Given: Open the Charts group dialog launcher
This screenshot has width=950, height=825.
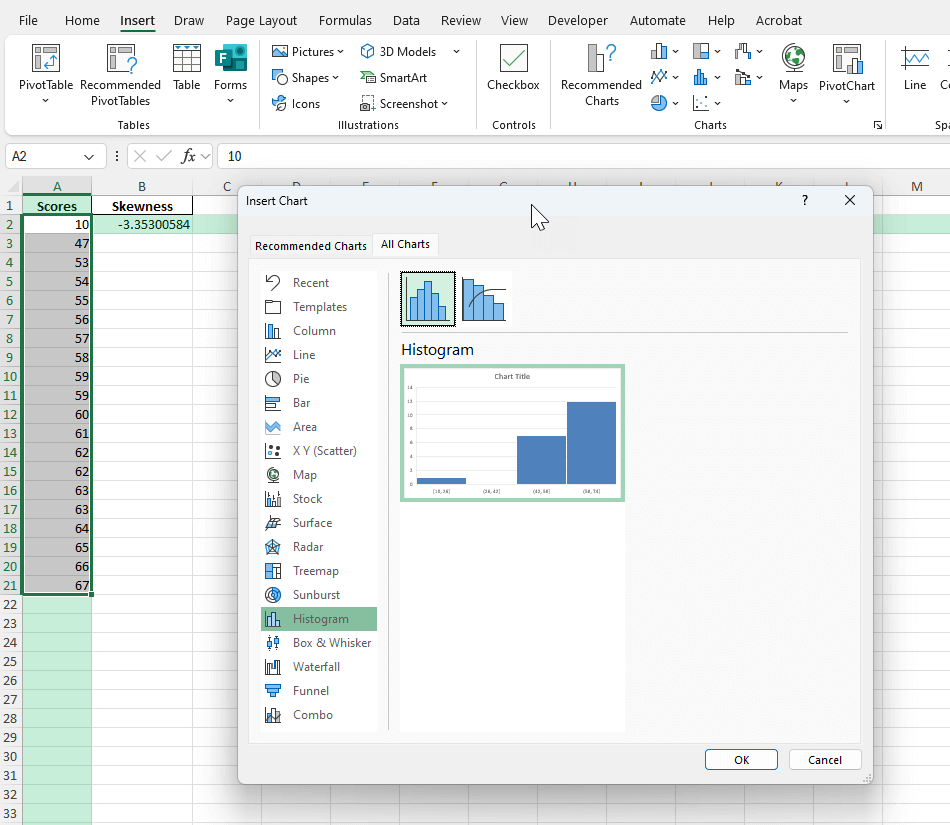Looking at the screenshot, I should [x=877, y=125].
